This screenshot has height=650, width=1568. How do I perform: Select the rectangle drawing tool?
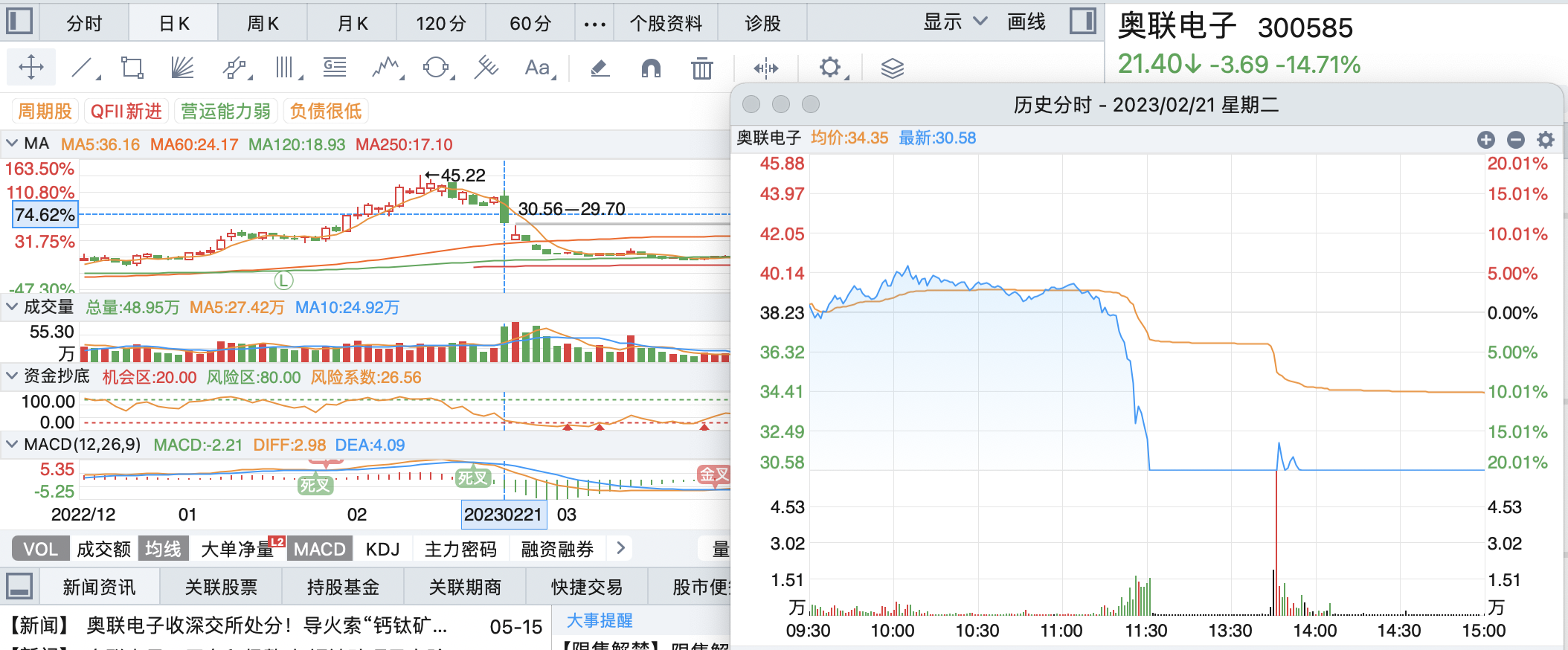click(132, 68)
